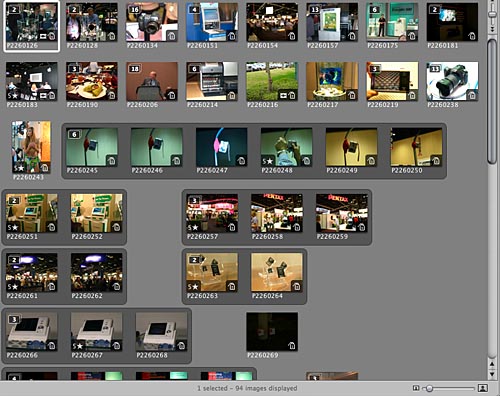Viewport: 500px width, 396px height.
Task: Click the five-star rating badge on P2260257
Action: click(x=193, y=228)
